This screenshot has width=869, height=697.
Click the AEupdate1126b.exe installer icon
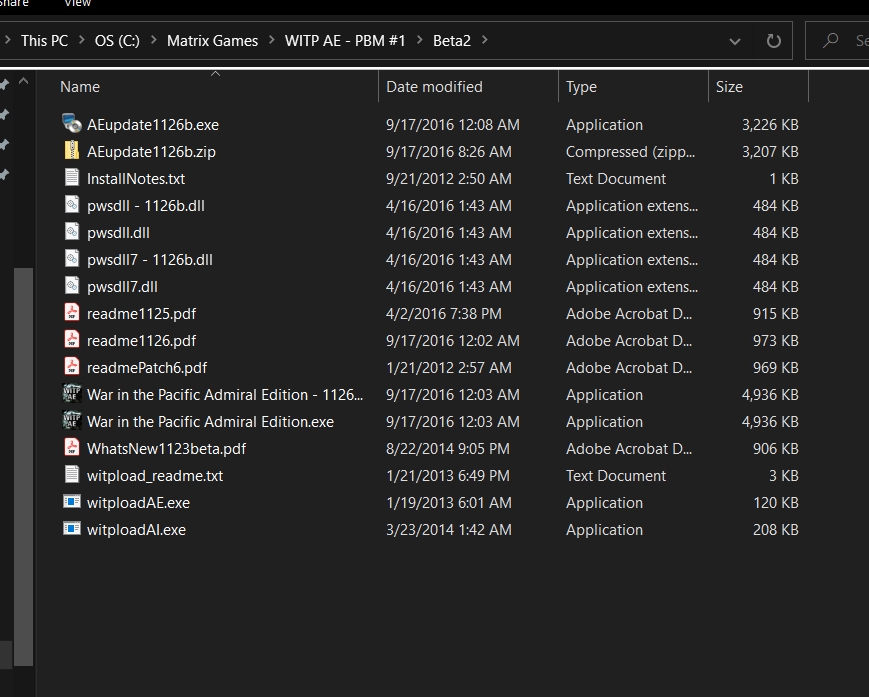[x=72, y=124]
